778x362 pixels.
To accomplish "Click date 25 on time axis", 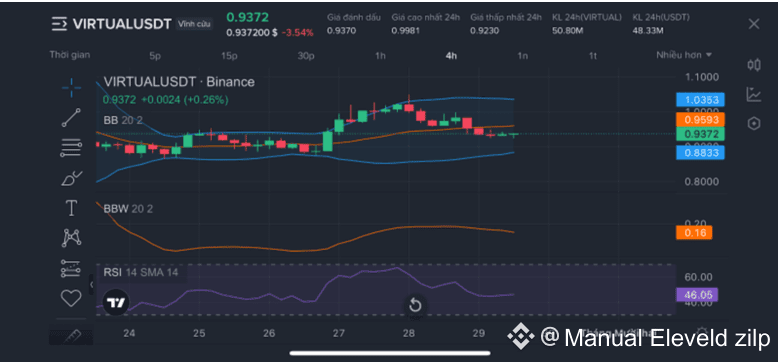I will click(x=199, y=333).
